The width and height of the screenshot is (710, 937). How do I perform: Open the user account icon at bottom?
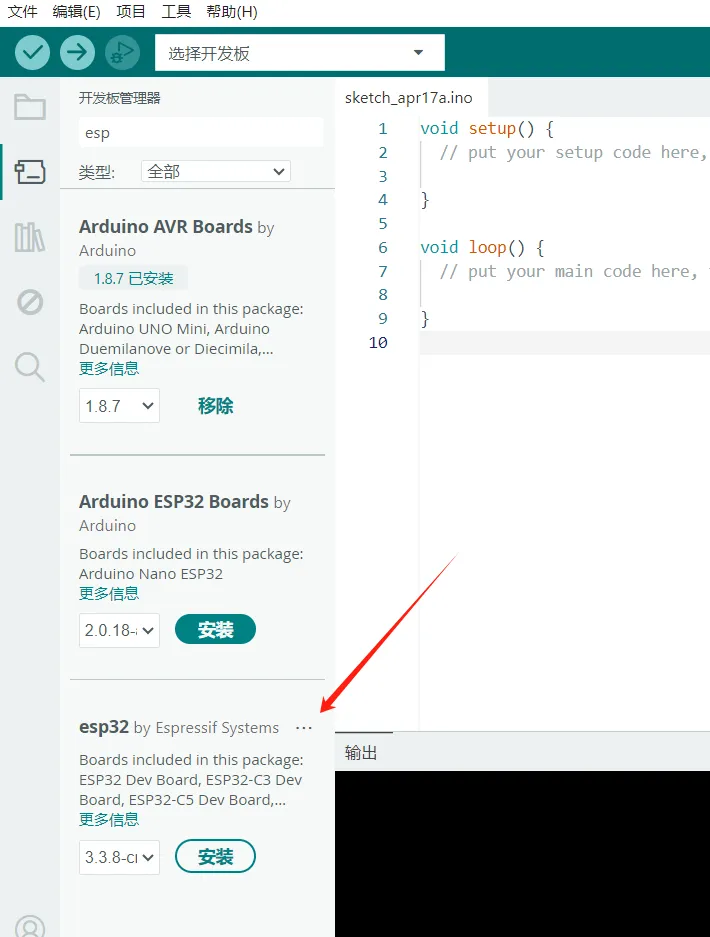[30, 926]
